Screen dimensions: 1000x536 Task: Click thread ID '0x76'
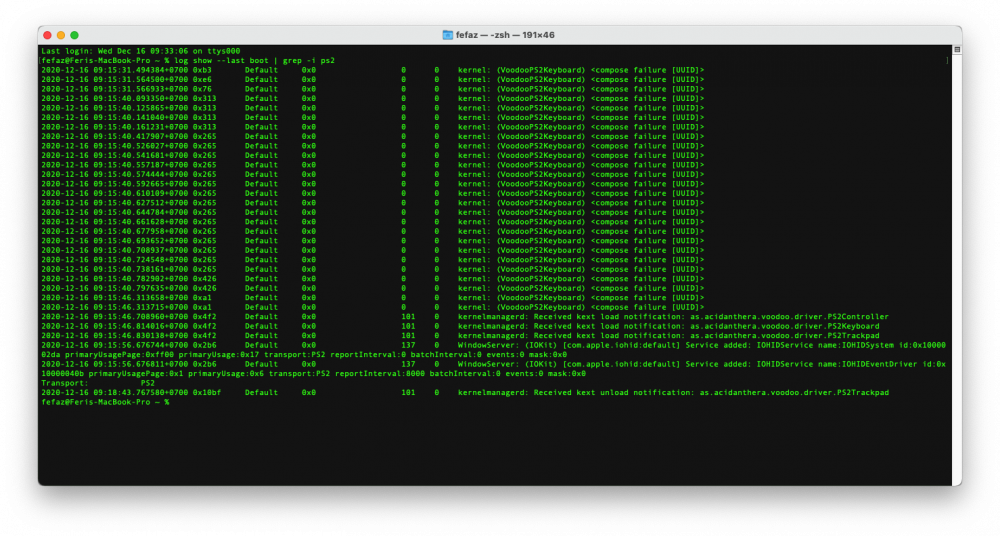202,89
